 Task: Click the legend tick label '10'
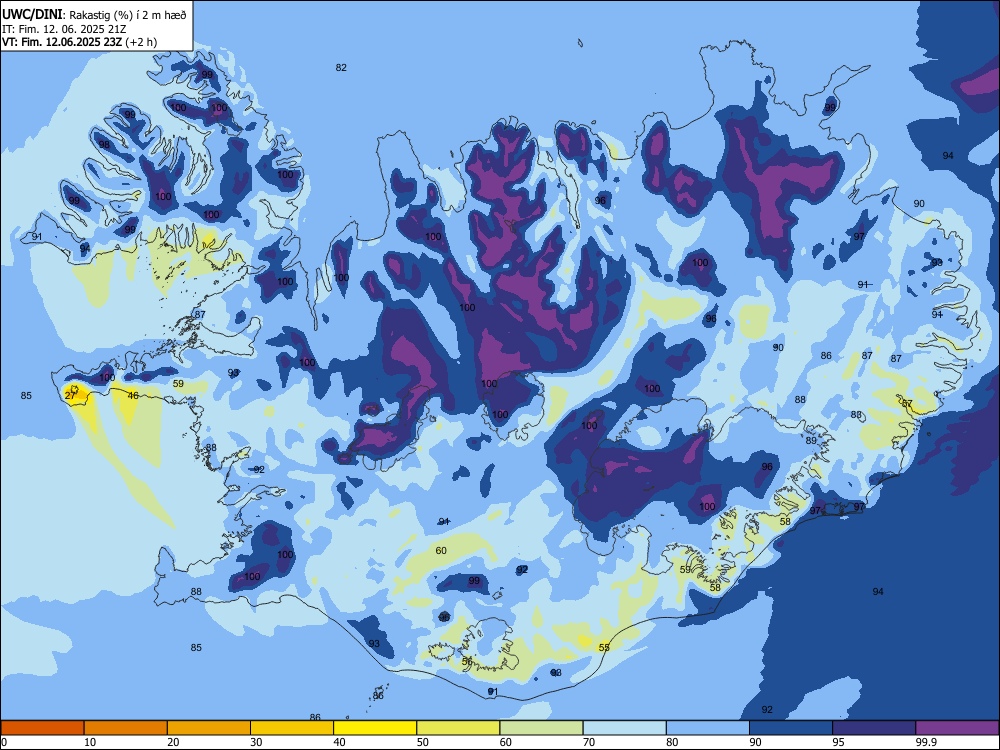[x=90, y=742]
